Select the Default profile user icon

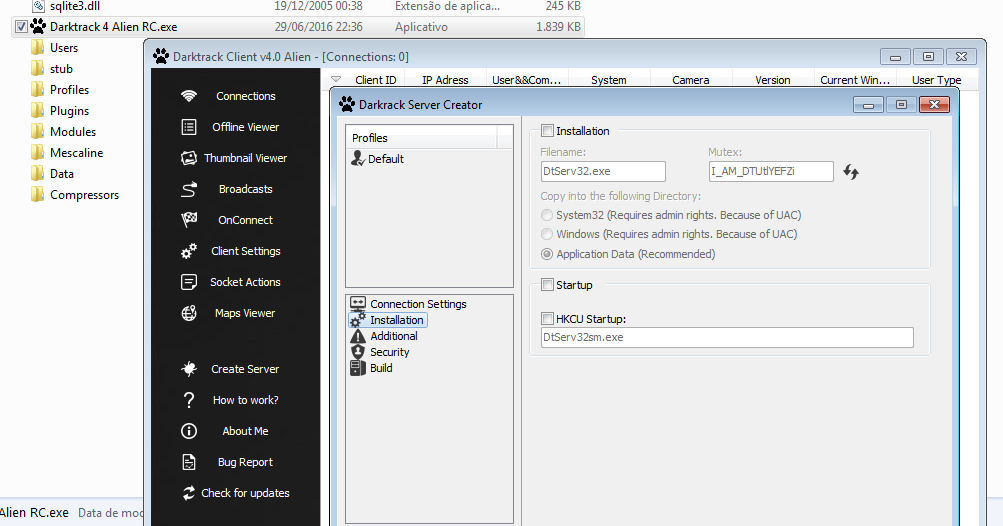point(358,158)
